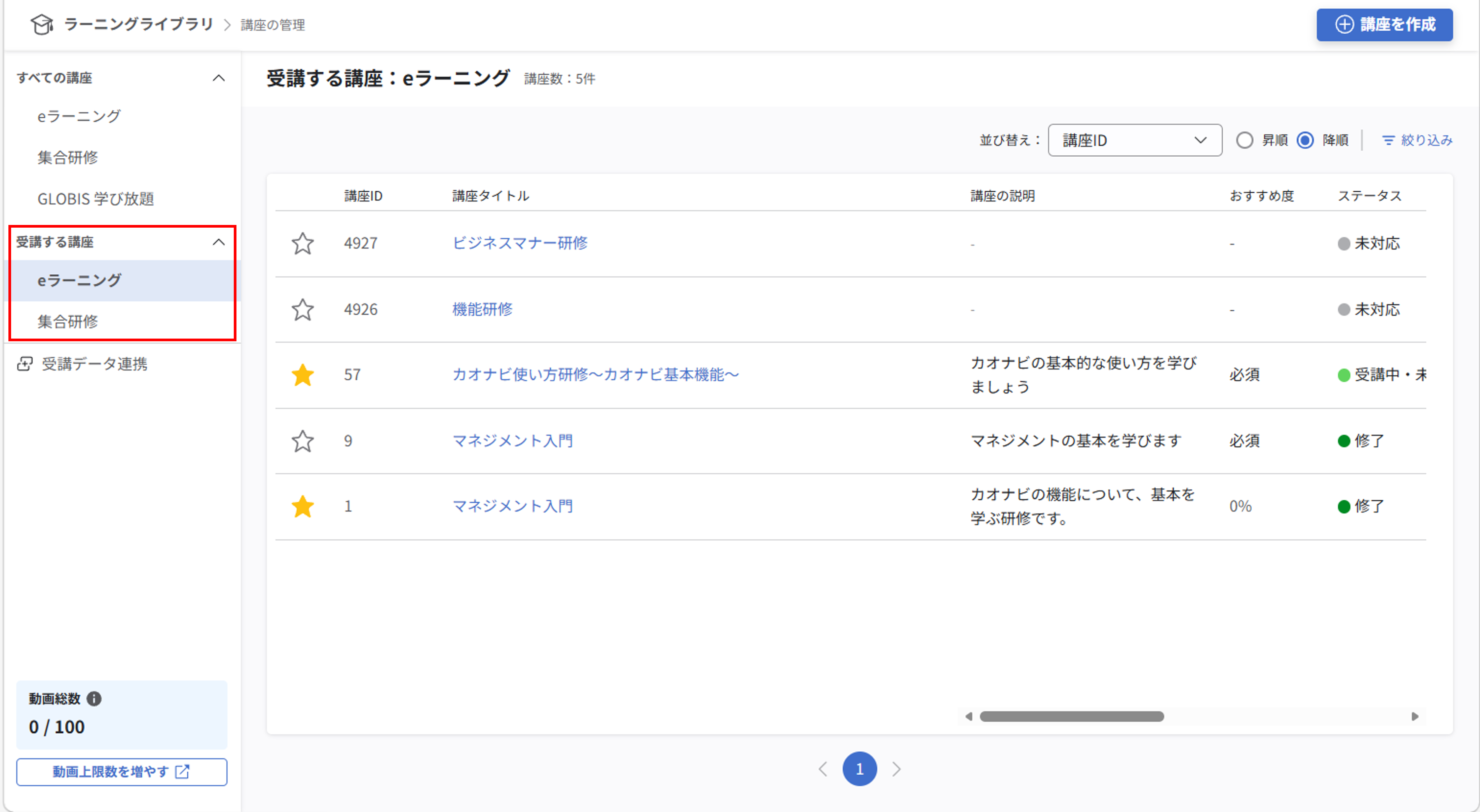Open GLOBIS 学び放題 menu item
This screenshot has width=1480, height=812.
click(96, 199)
